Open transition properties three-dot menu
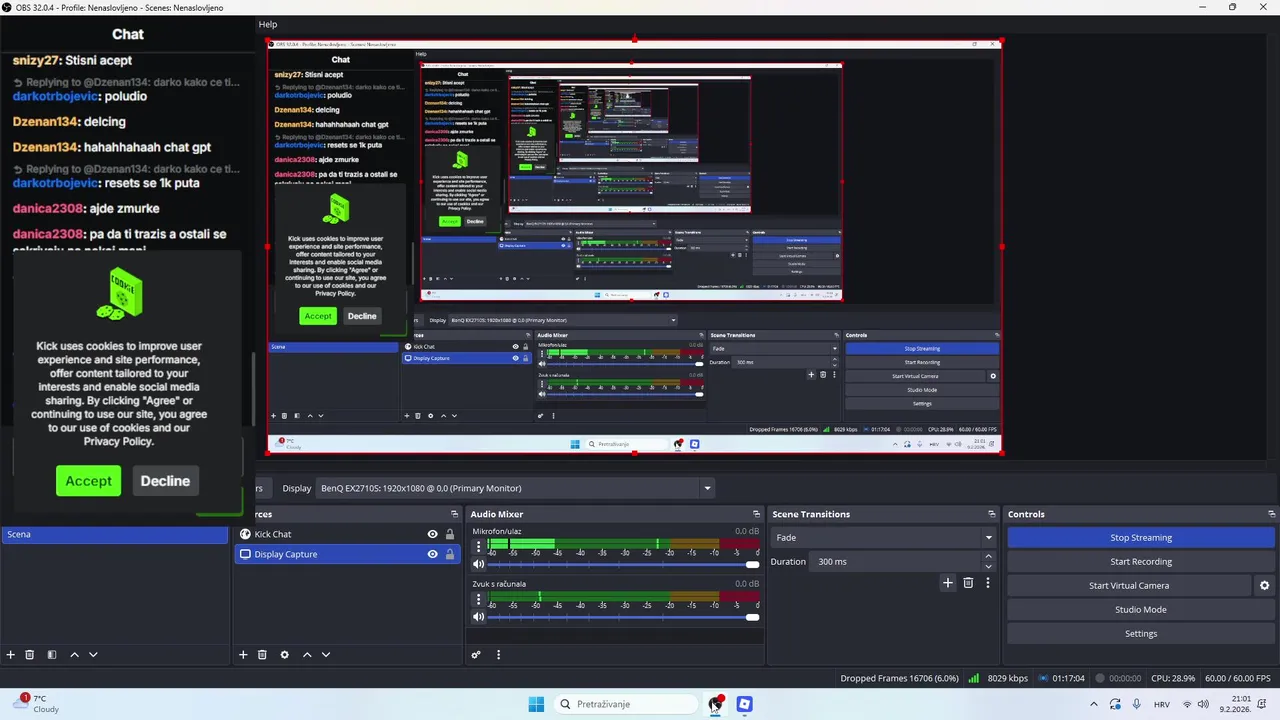The height and width of the screenshot is (720, 1280). pyautogui.click(x=988, y=583)
